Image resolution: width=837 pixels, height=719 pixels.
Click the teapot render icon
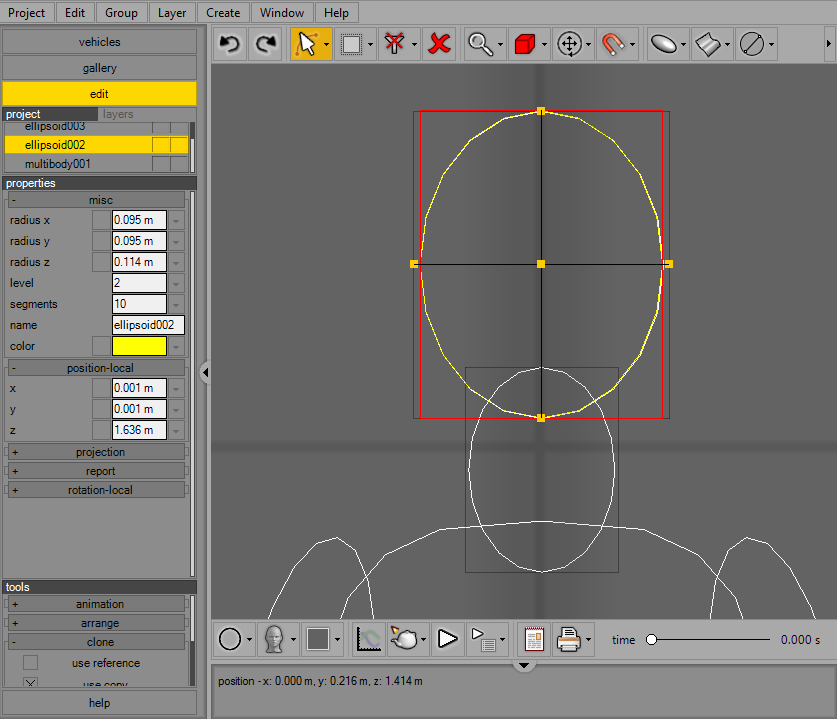[404, 639]
